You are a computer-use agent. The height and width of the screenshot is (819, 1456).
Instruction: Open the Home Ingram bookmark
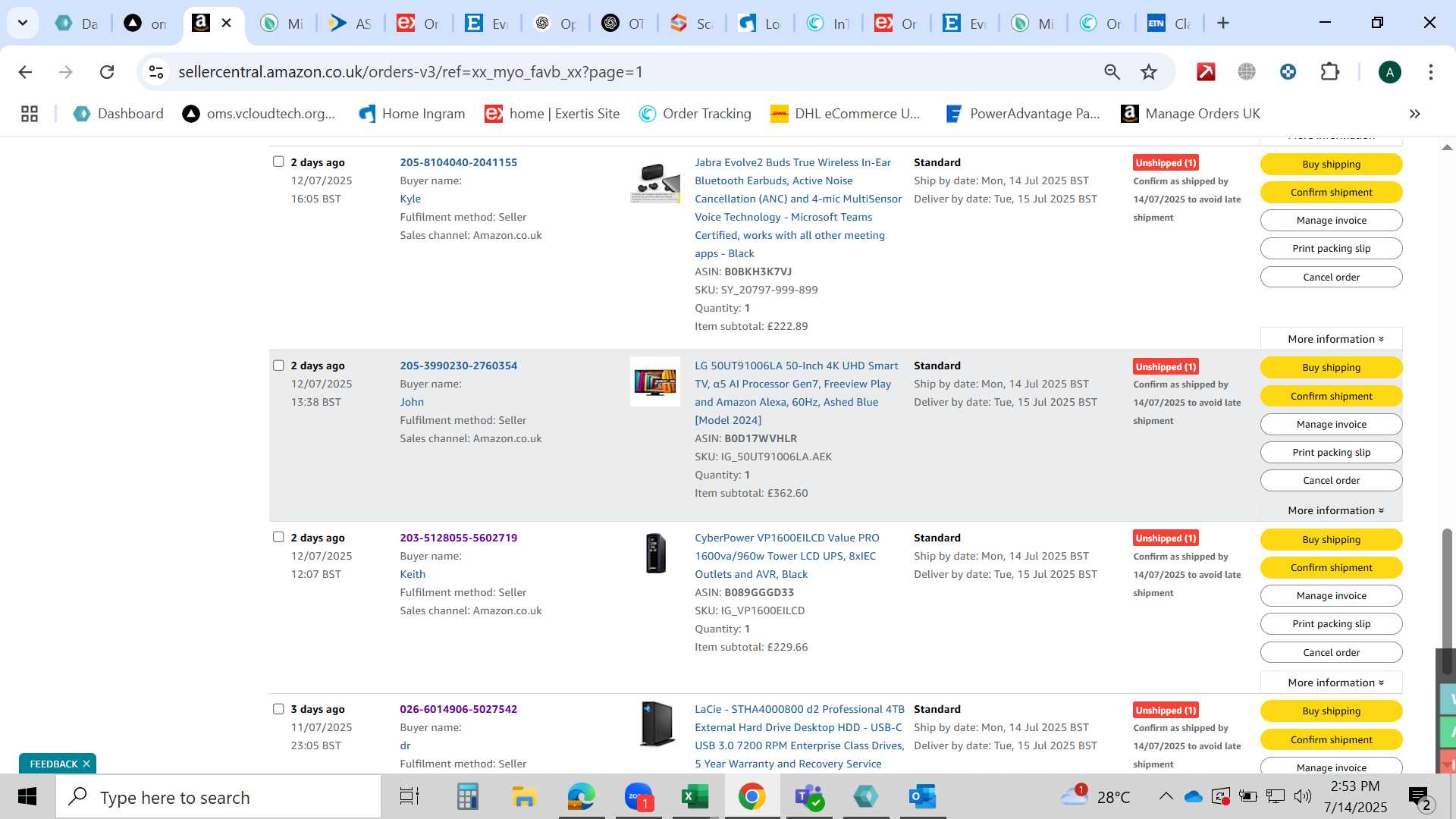coord(412,114)
